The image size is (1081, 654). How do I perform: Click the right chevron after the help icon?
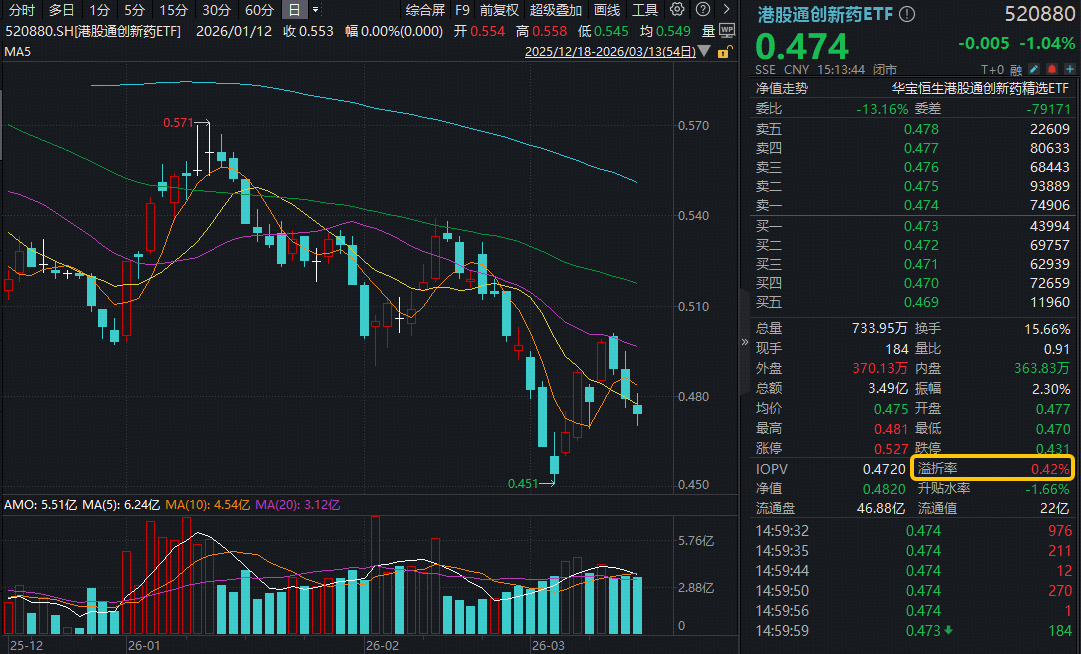click(726, 8)
